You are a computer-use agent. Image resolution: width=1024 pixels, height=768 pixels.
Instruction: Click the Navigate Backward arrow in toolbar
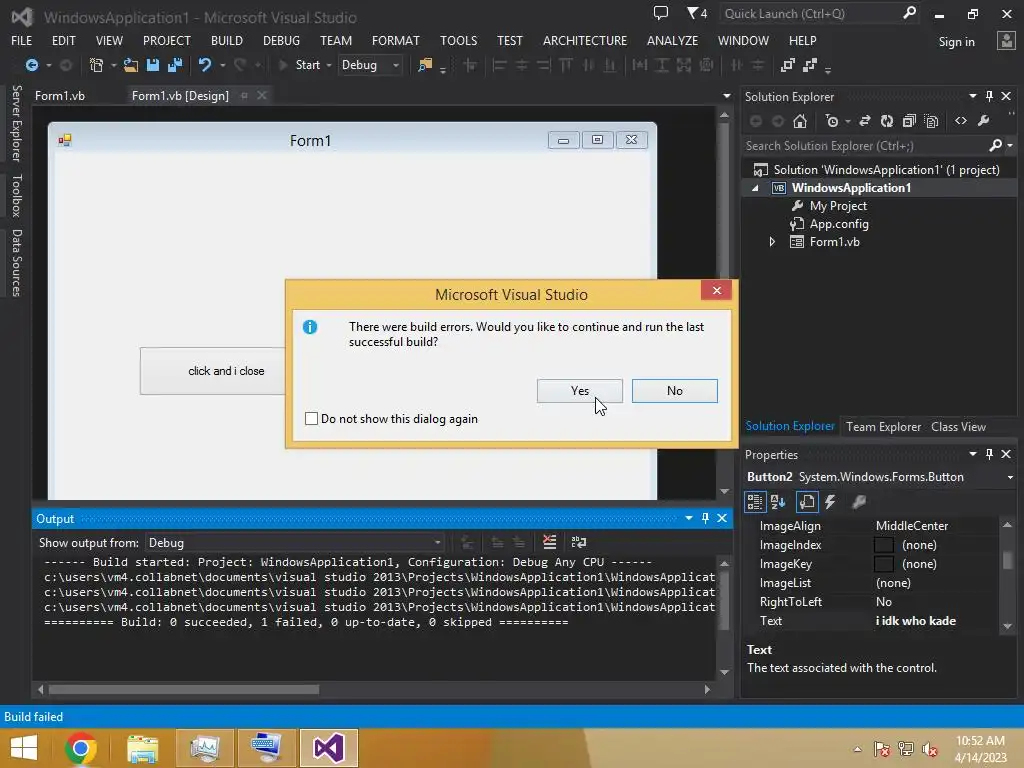pos(31,65)
